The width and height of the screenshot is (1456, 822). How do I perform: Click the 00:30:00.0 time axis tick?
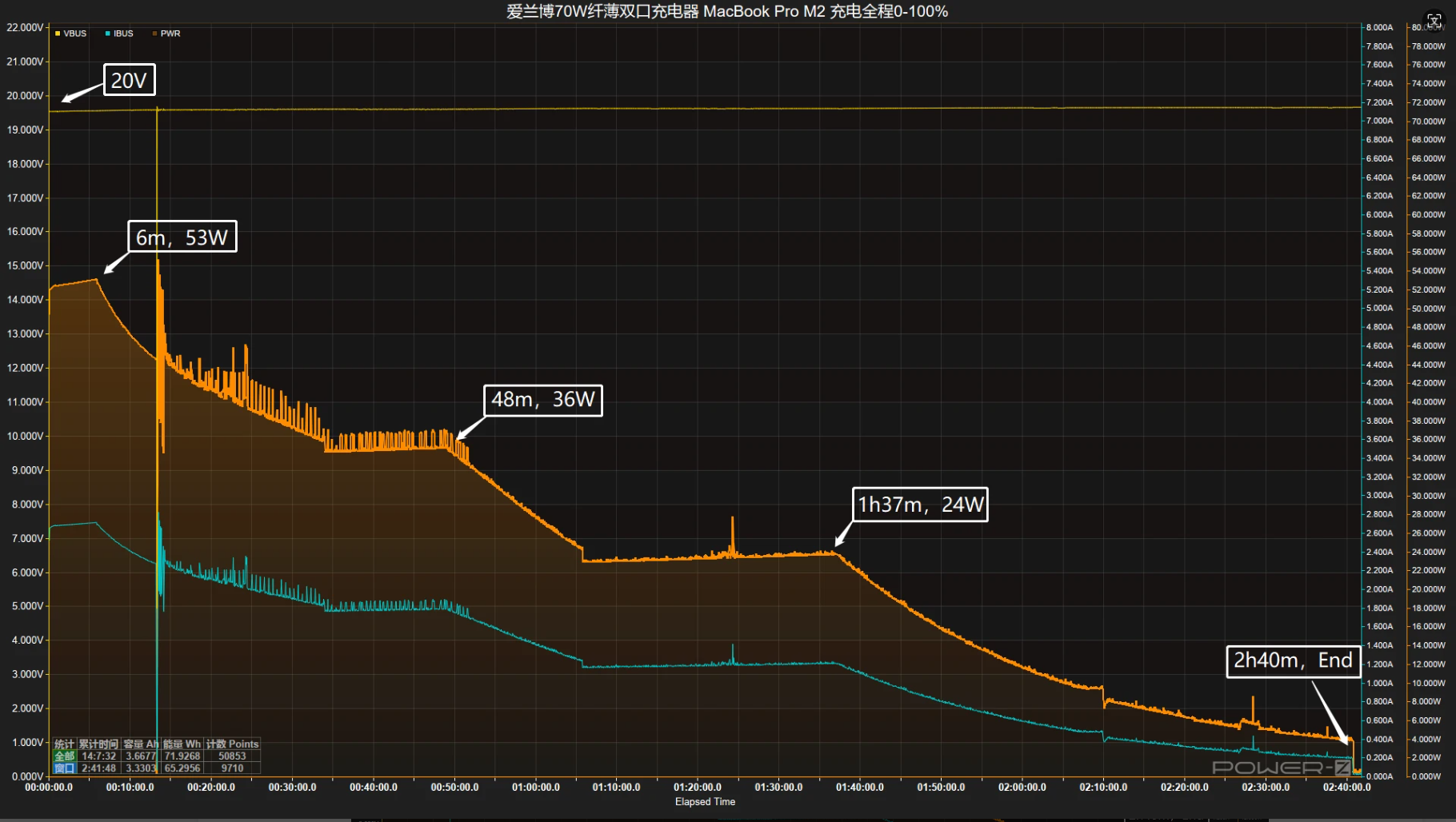[x=292, y=787]
